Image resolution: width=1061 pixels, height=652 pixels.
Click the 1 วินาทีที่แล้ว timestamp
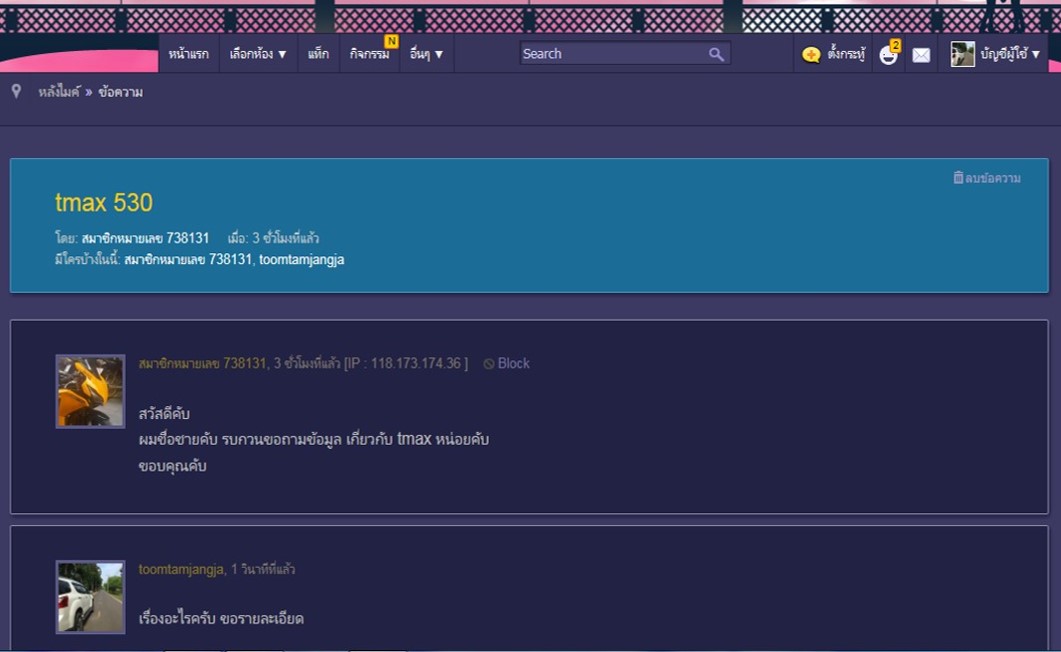click(x=263, y=569)
